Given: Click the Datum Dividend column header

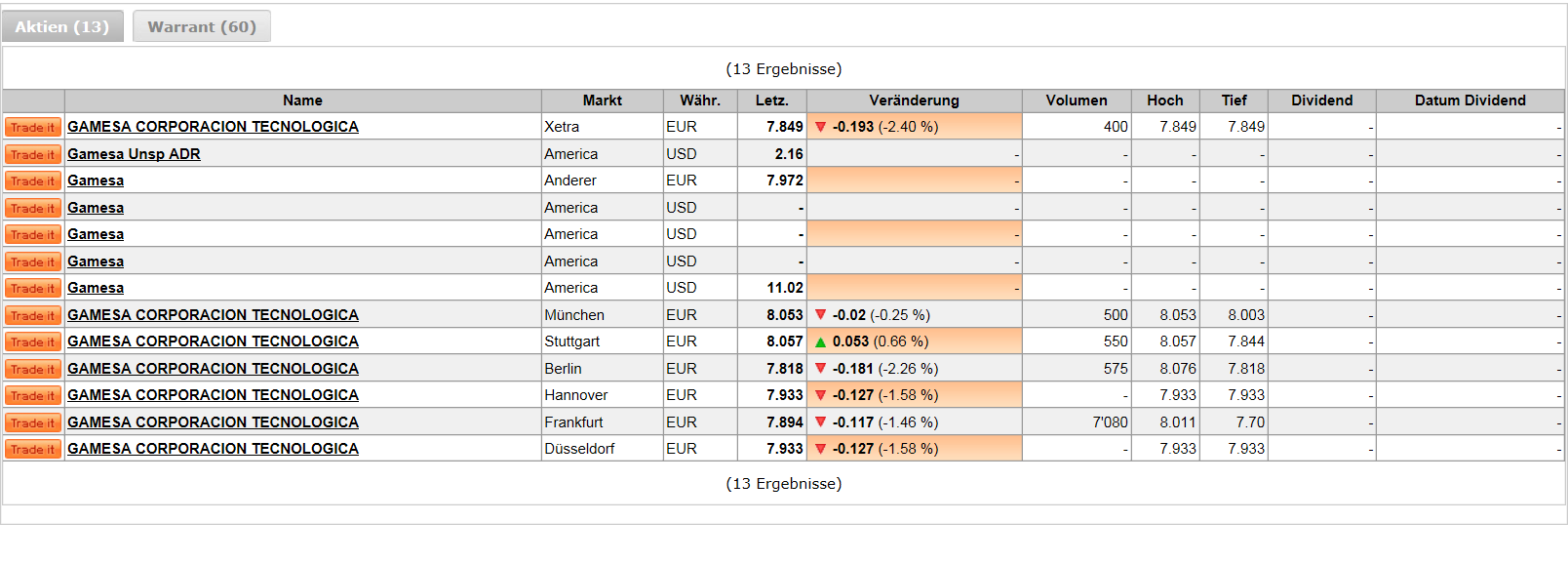Looking at the screenshot, I should [1470, 100].
